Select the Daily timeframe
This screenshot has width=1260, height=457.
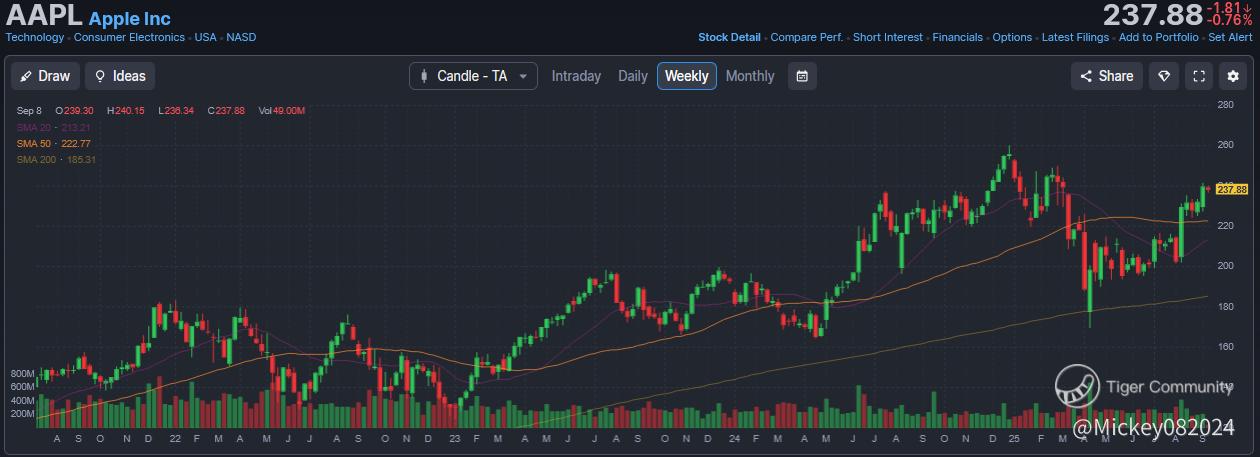click(633, 76)
